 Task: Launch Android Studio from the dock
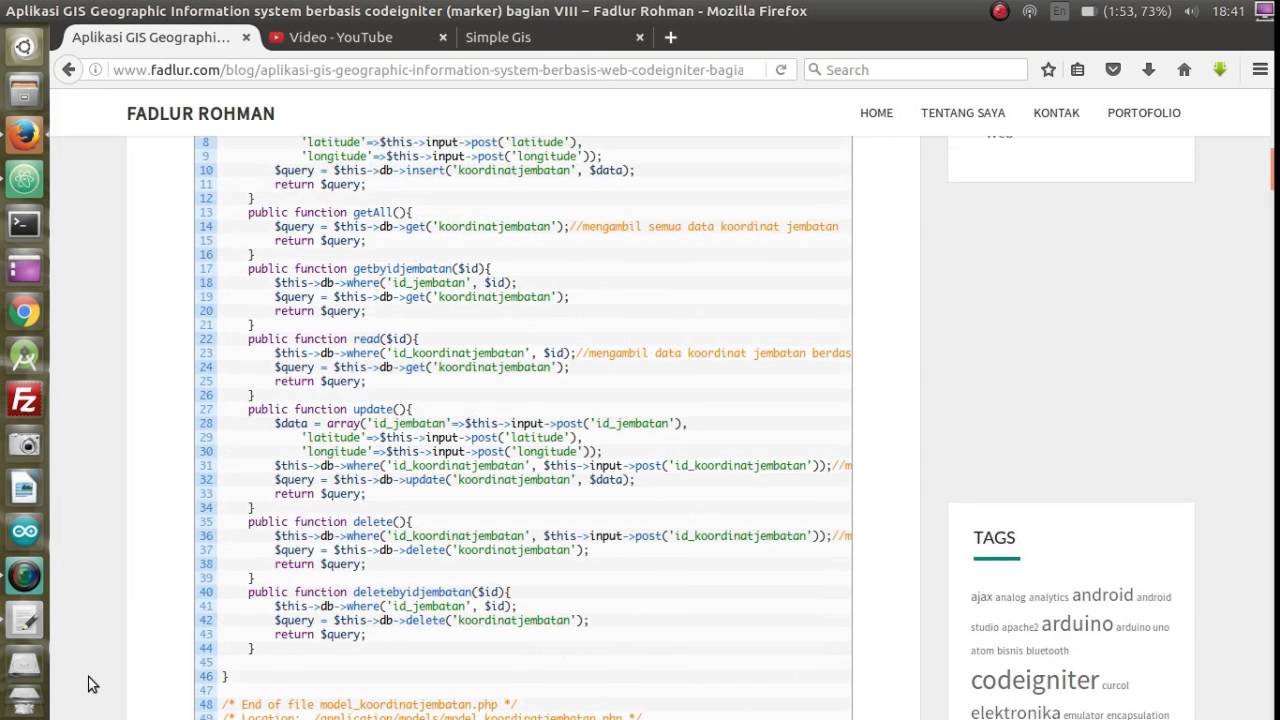(x=24, y=356)
